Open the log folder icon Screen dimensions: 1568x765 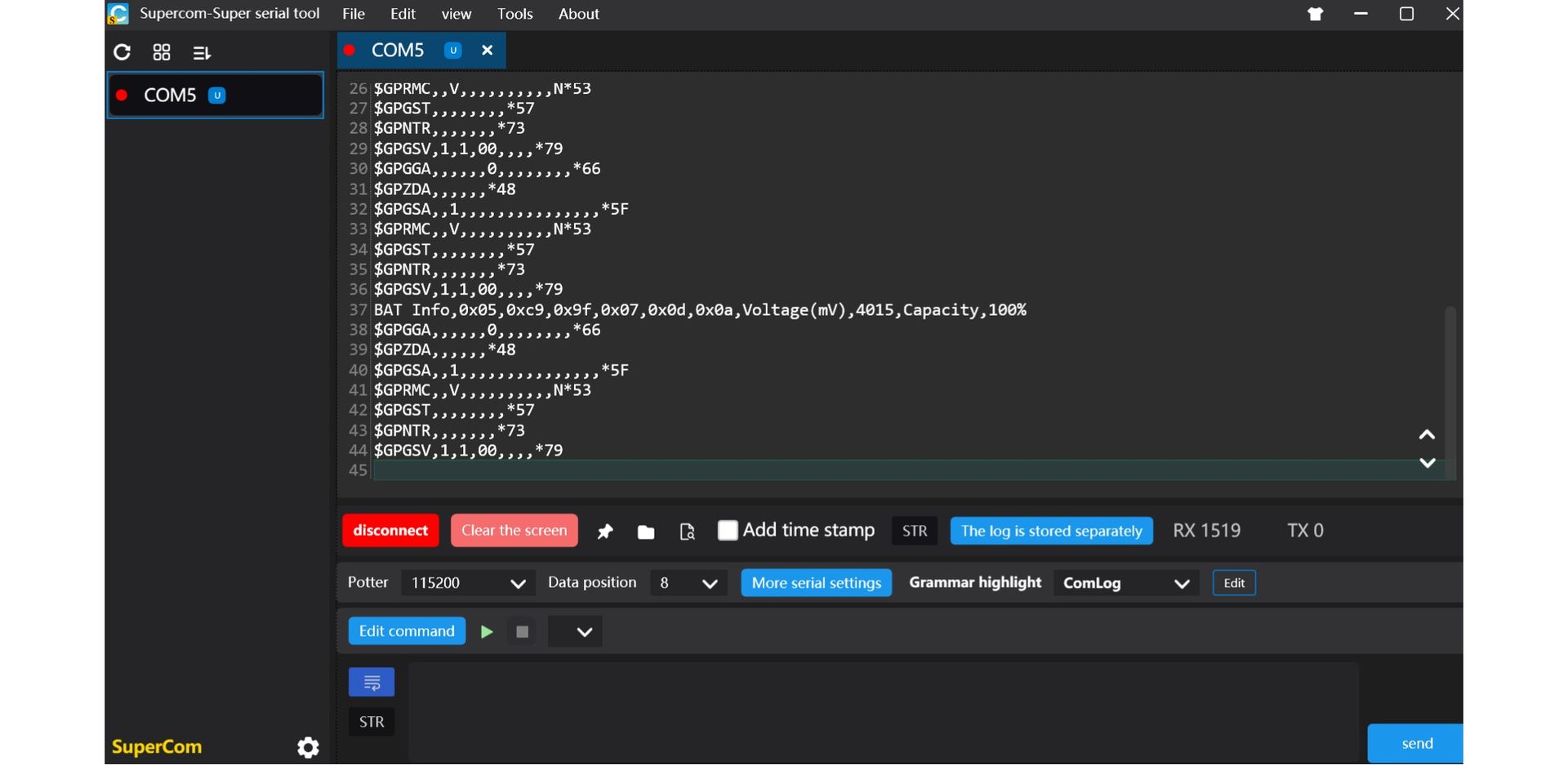click(x=646, y=532)
